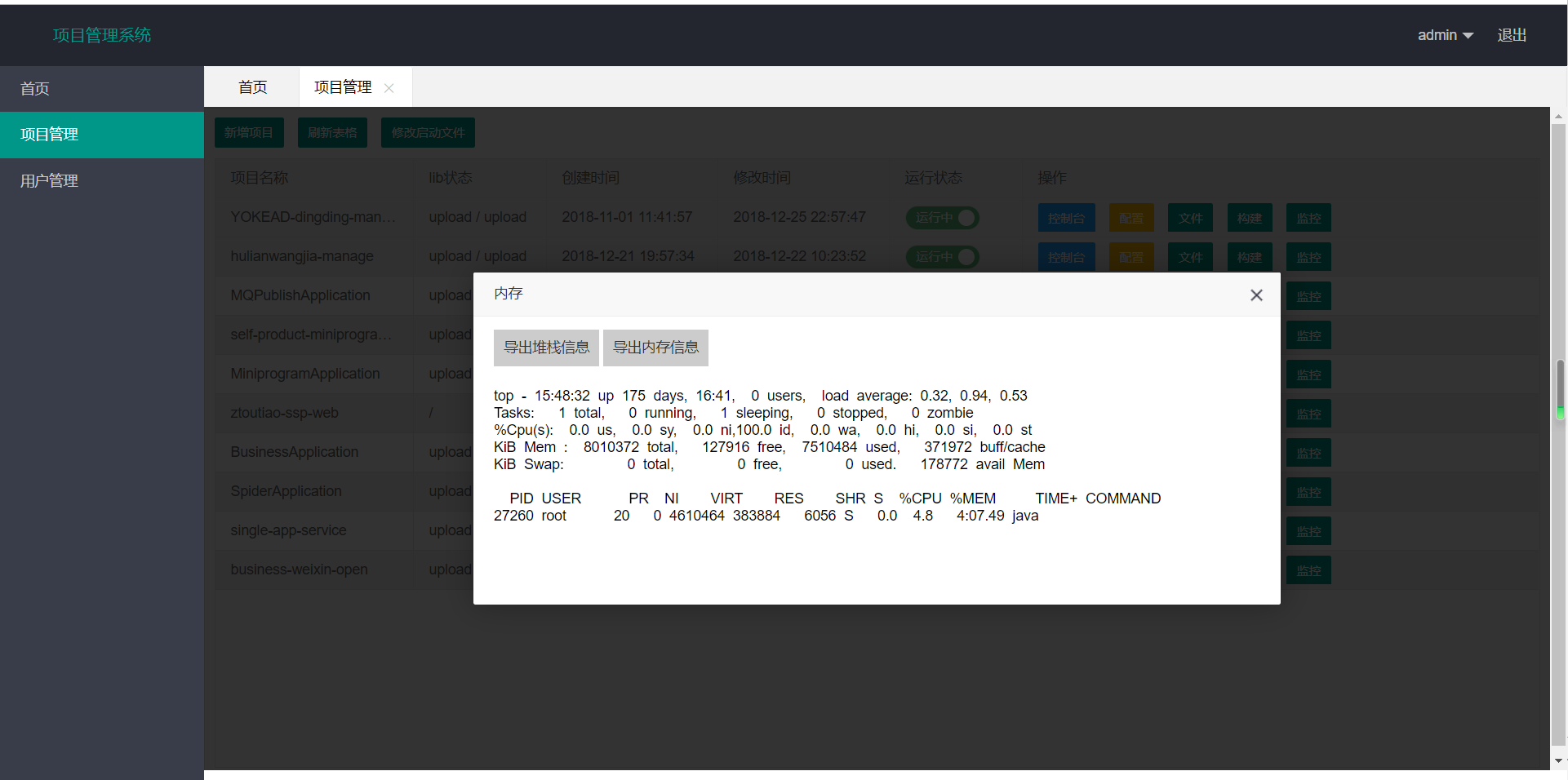Click 退出 to log out
Viewport: 1568px width, 780px height.
[x=1512, y=35]
